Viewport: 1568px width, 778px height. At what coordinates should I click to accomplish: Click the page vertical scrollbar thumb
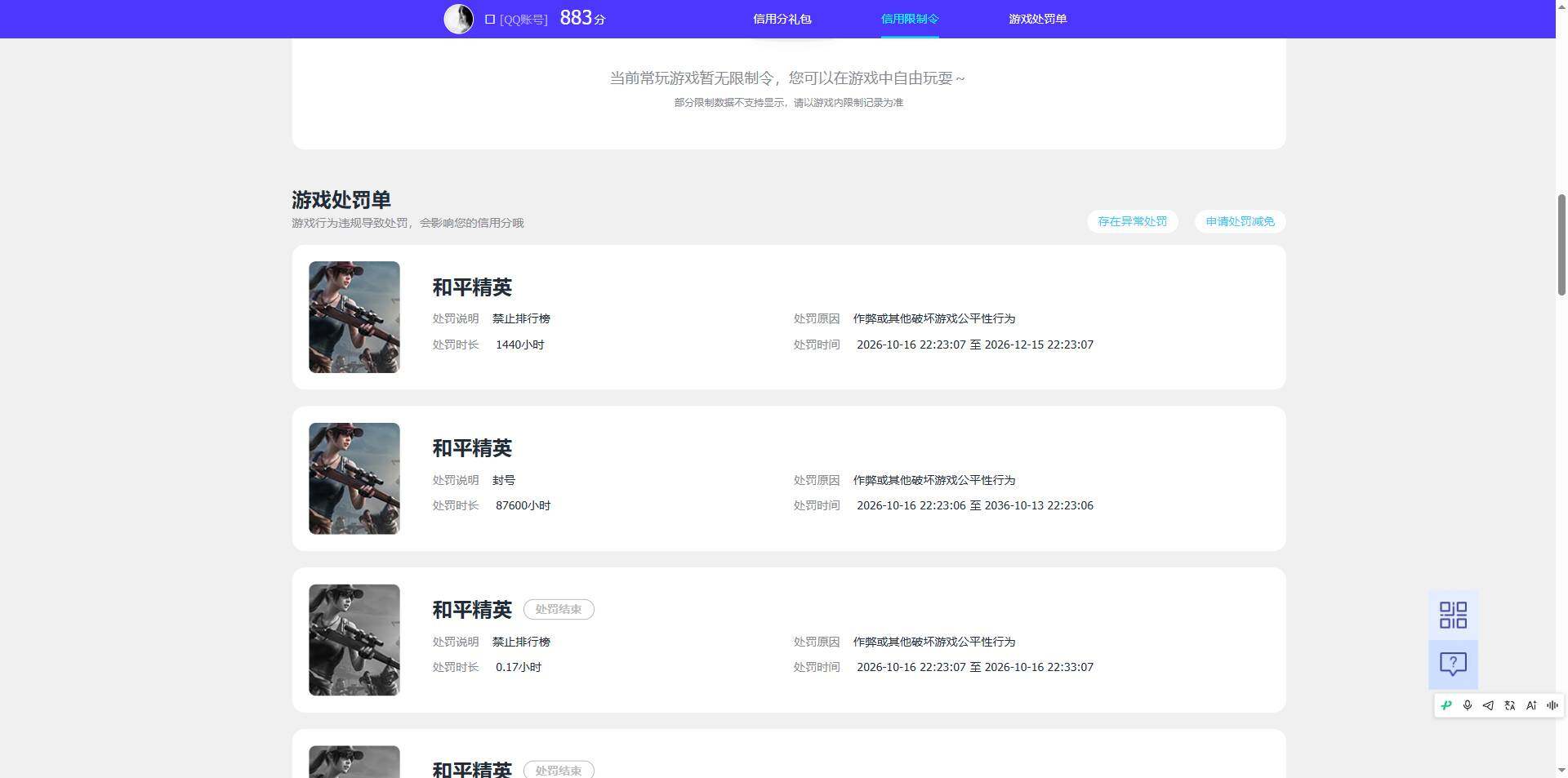[x=1561, y=245]
